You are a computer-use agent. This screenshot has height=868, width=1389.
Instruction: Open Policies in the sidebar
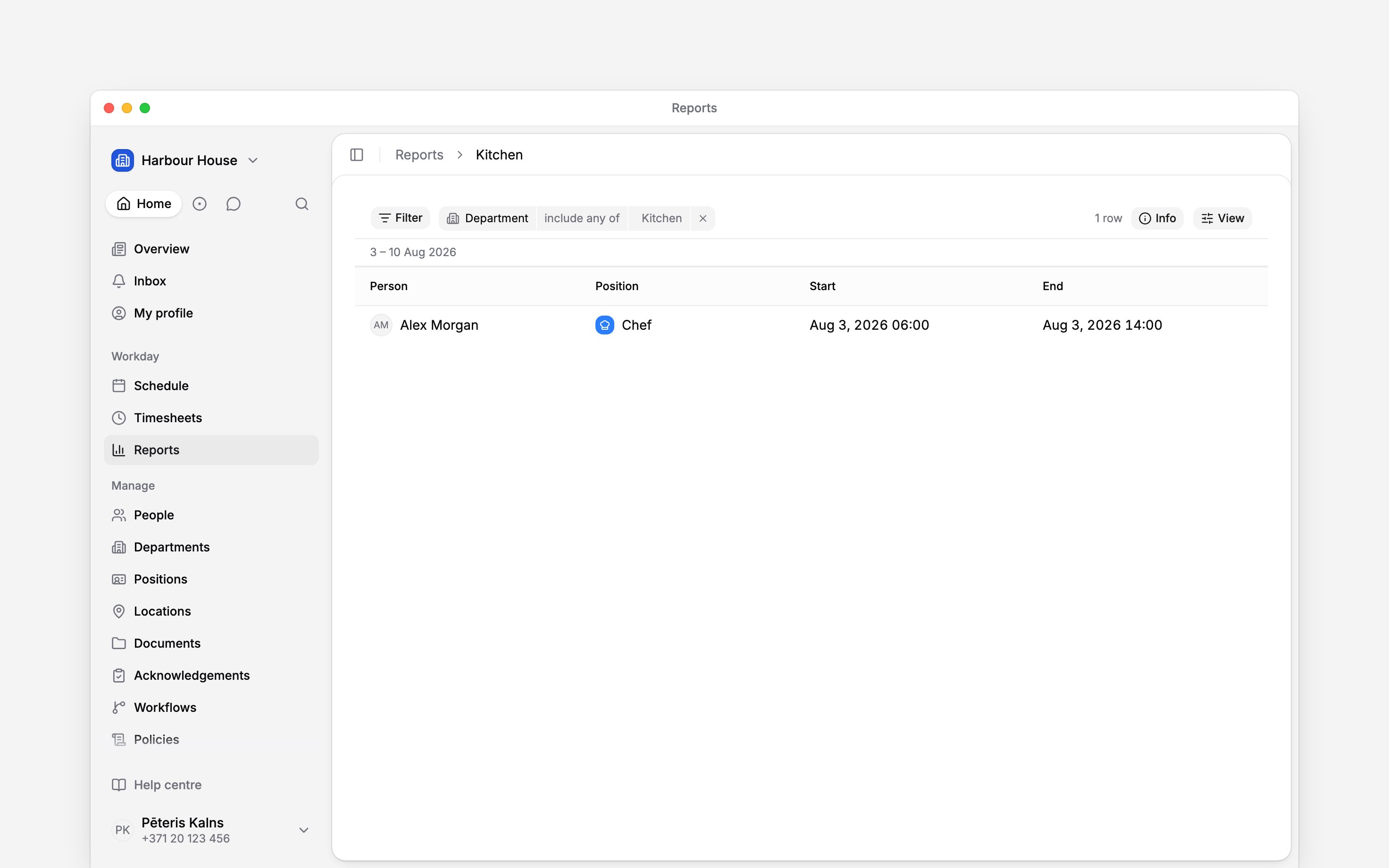click(x=210, y=740)
